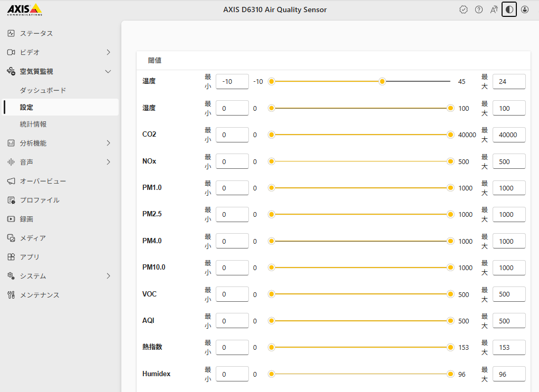This screenshot has height=392, width=539.
Task: Click the ステータス icon in sidebar
Action: [x=11, y=33]
